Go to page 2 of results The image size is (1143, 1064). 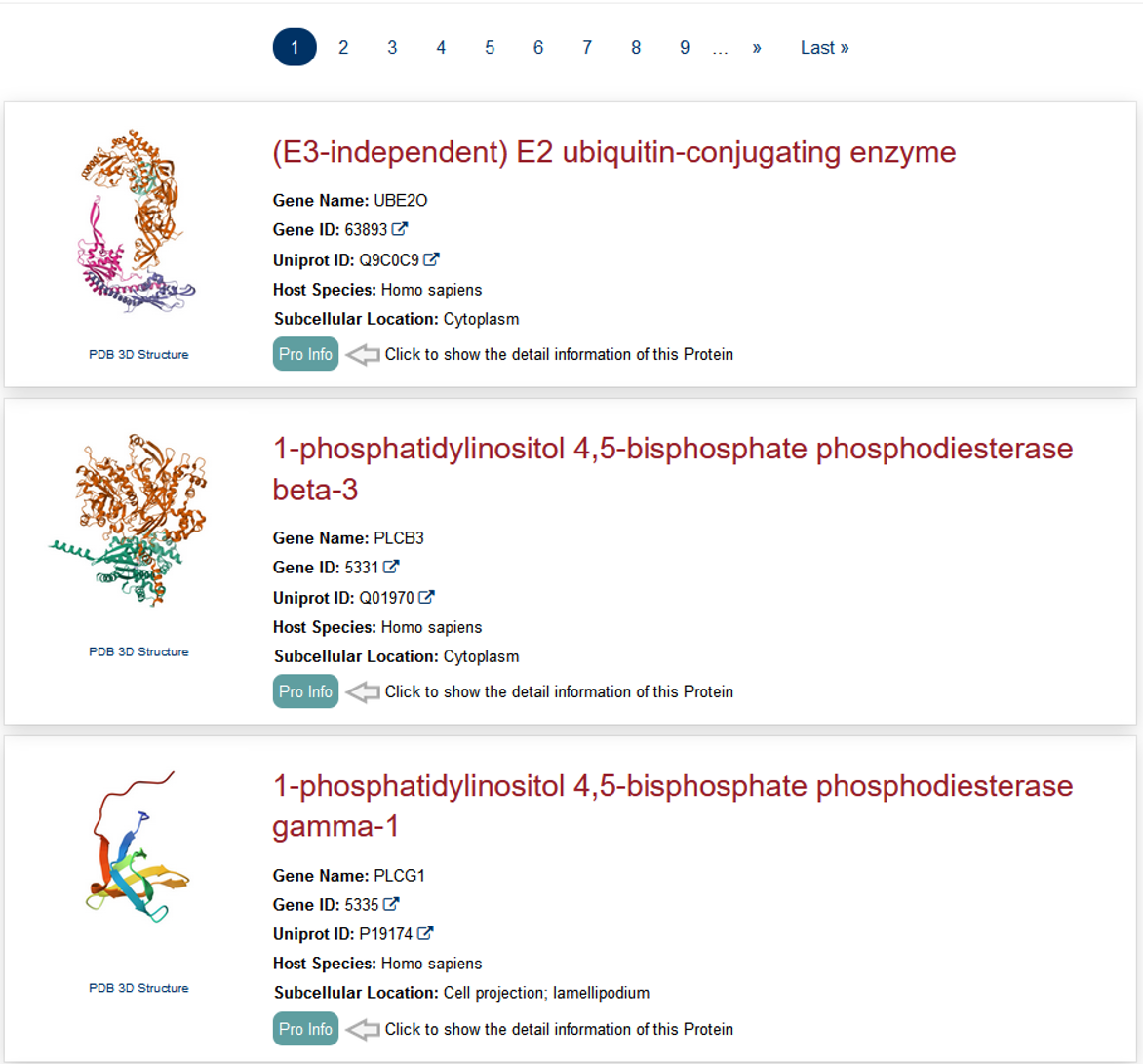click(x=343, y=47)
